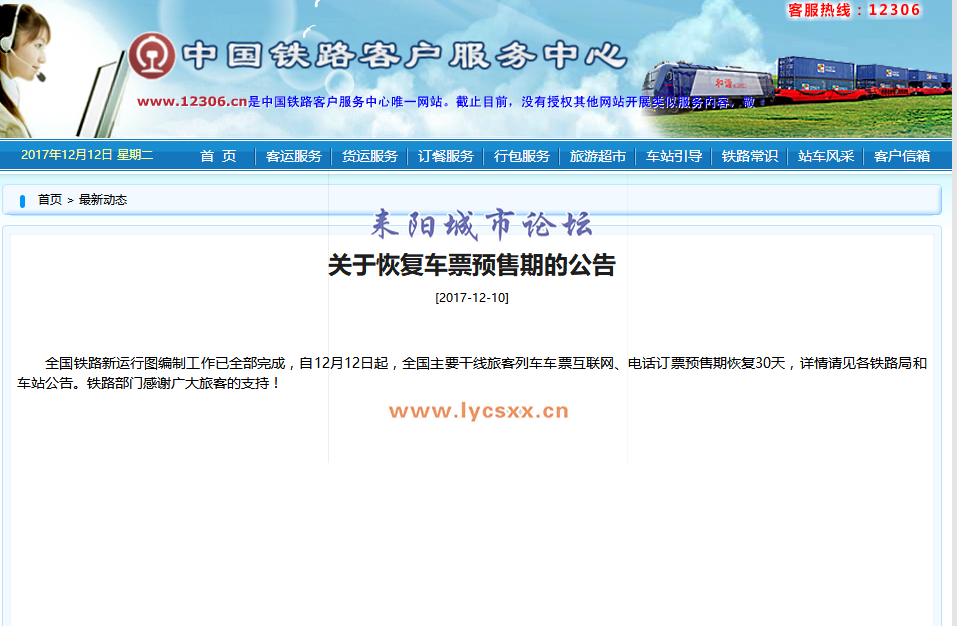Open the 客户信箱 menu
Viewport: 957px width, 626px height.
[x=901, y=156]
